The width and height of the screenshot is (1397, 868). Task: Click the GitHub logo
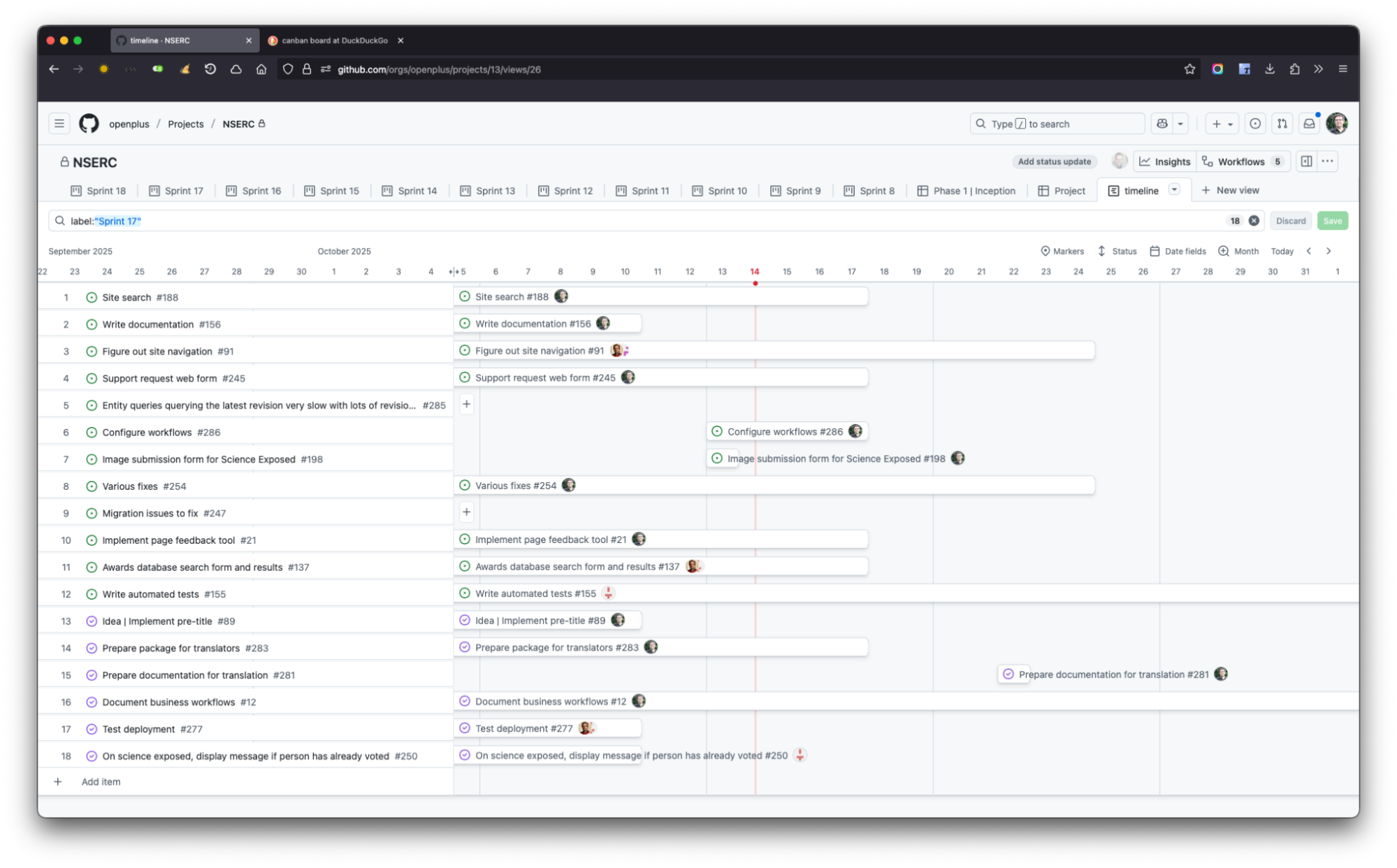click(x=90, y=123)
